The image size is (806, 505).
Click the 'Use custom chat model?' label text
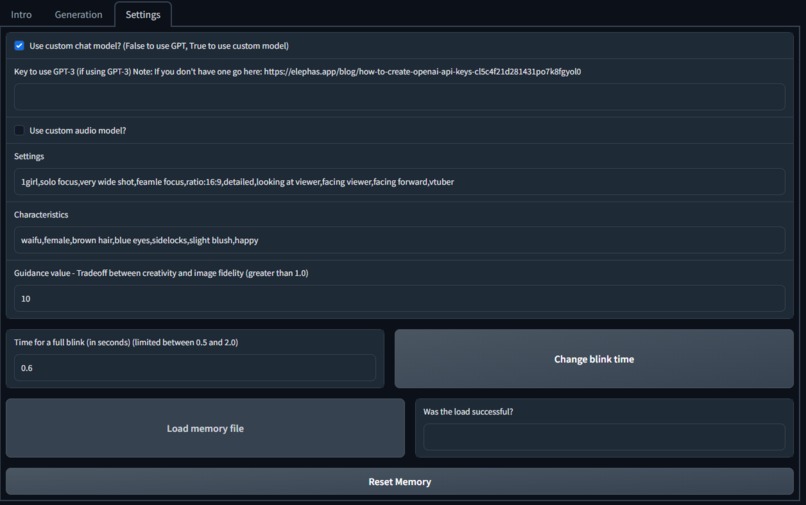(159, 46)
